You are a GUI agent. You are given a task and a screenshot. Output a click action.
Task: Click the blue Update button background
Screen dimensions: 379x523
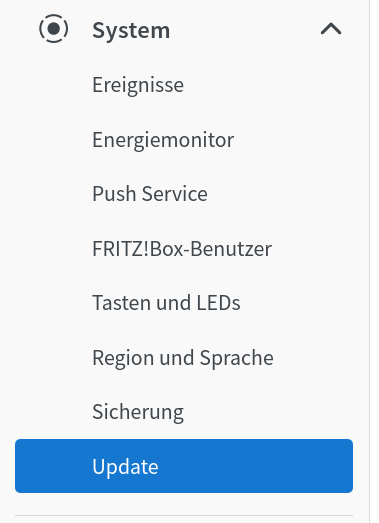[x=184, y=466]
